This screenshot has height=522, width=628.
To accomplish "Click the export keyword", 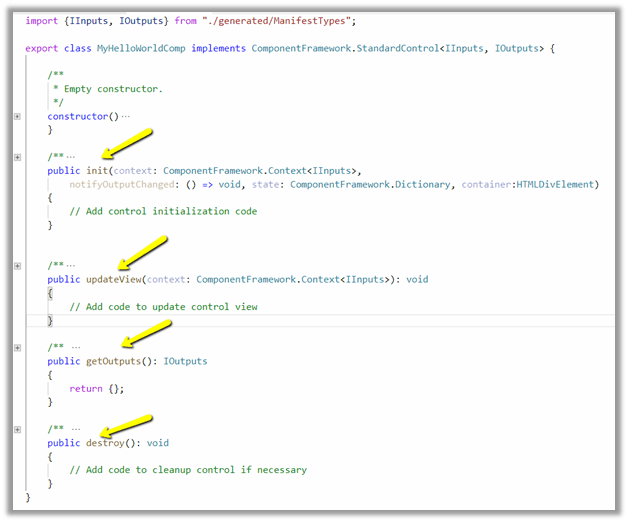I will 42,48.
